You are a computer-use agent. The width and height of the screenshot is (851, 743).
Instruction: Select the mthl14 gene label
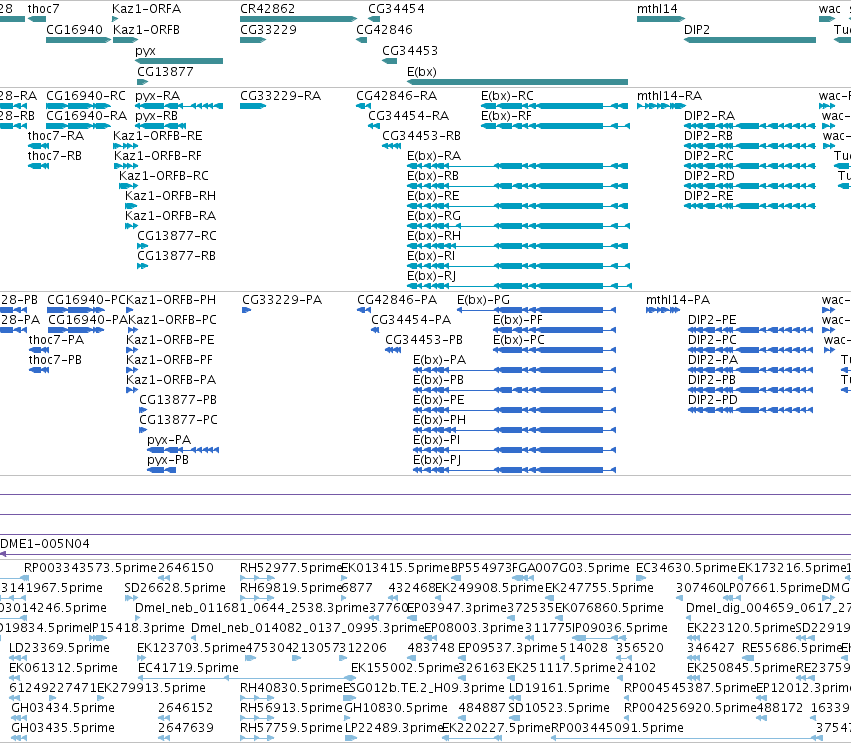click(x=657, y=9)
